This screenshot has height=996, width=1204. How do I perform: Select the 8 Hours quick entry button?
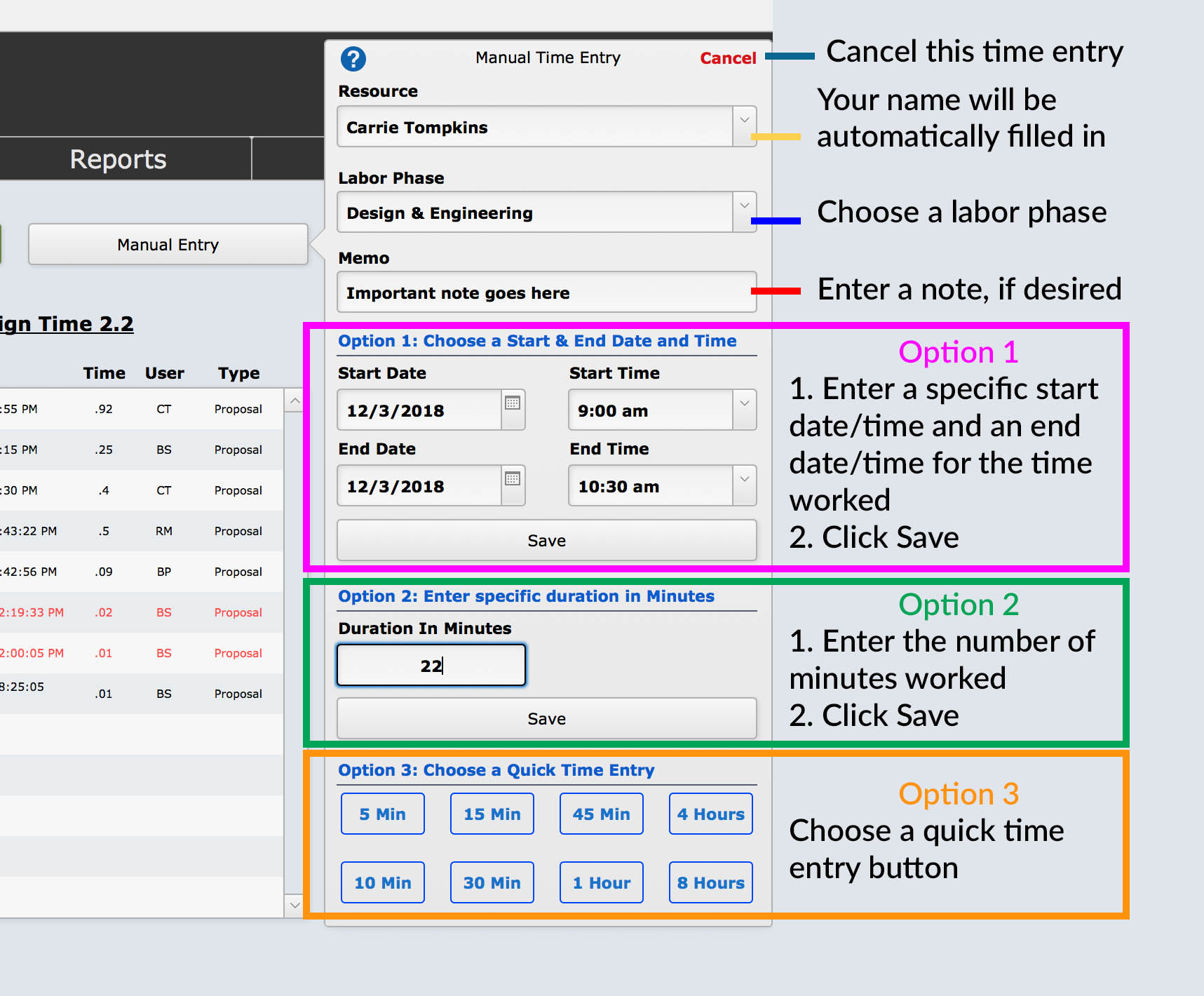[710, 882]
